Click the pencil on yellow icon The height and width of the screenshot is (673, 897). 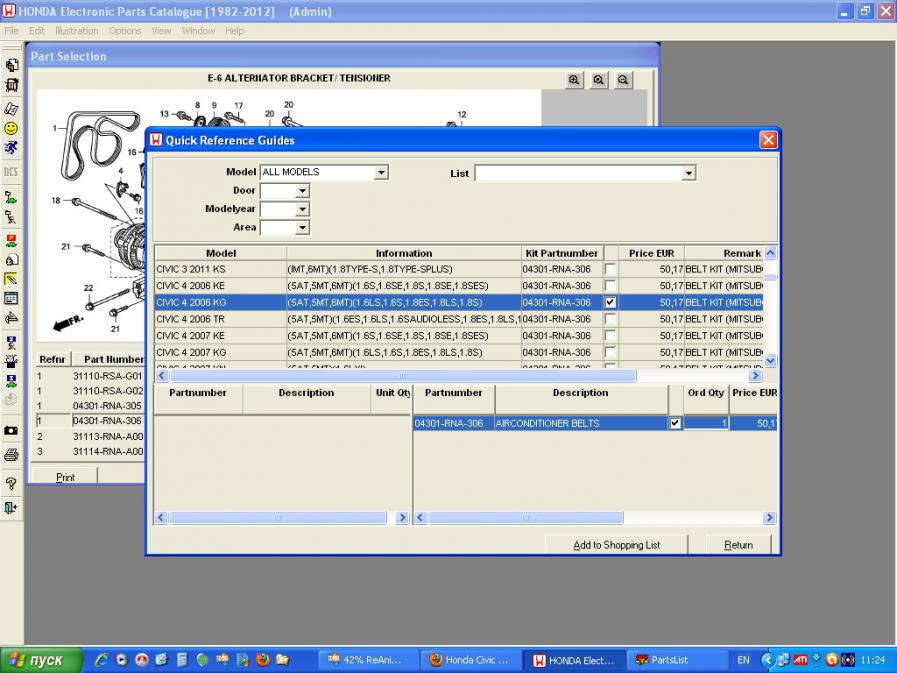(x=11, y=279)
